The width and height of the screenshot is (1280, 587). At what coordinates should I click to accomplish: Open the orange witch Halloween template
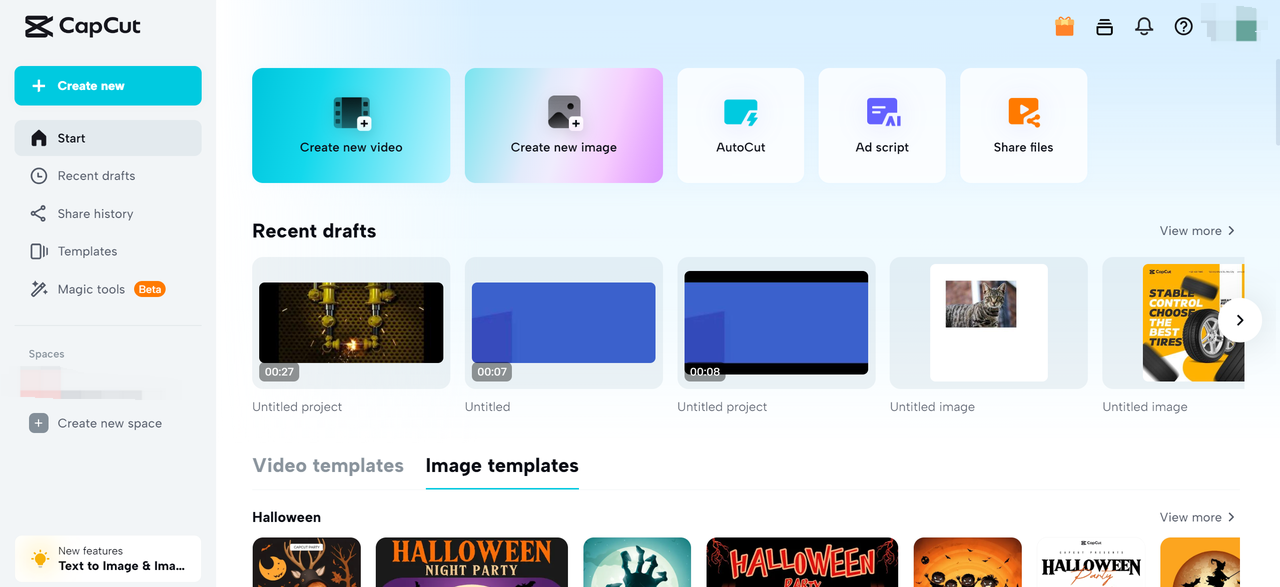point(1200,562)
